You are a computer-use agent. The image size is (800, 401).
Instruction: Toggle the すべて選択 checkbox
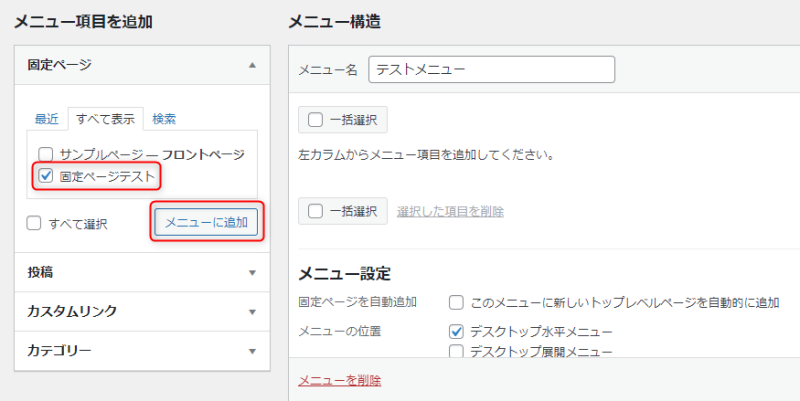34,224
